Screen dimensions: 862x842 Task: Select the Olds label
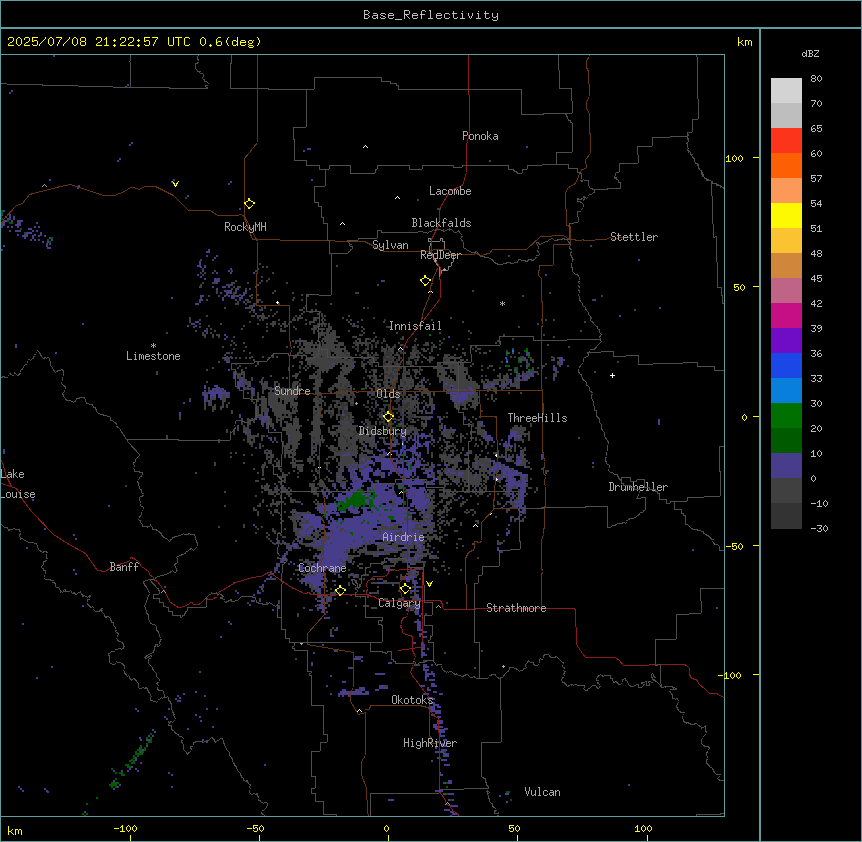(388, 394)
